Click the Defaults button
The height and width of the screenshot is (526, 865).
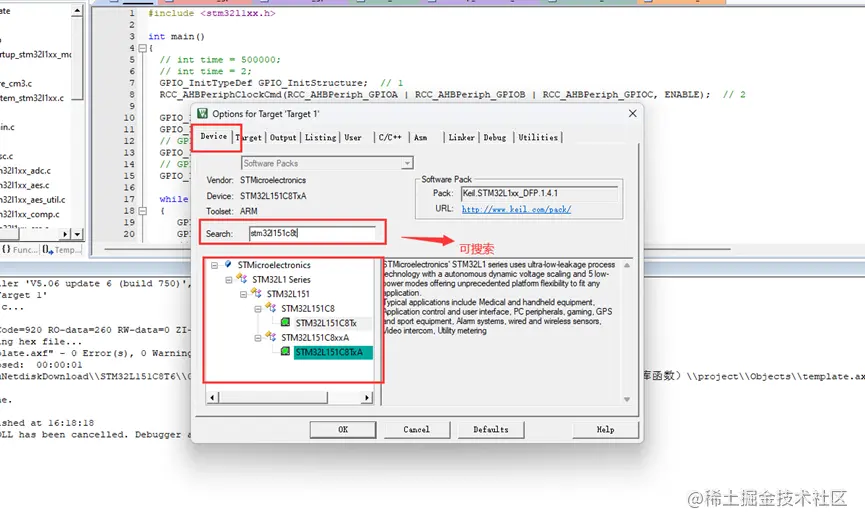(491, 429)
